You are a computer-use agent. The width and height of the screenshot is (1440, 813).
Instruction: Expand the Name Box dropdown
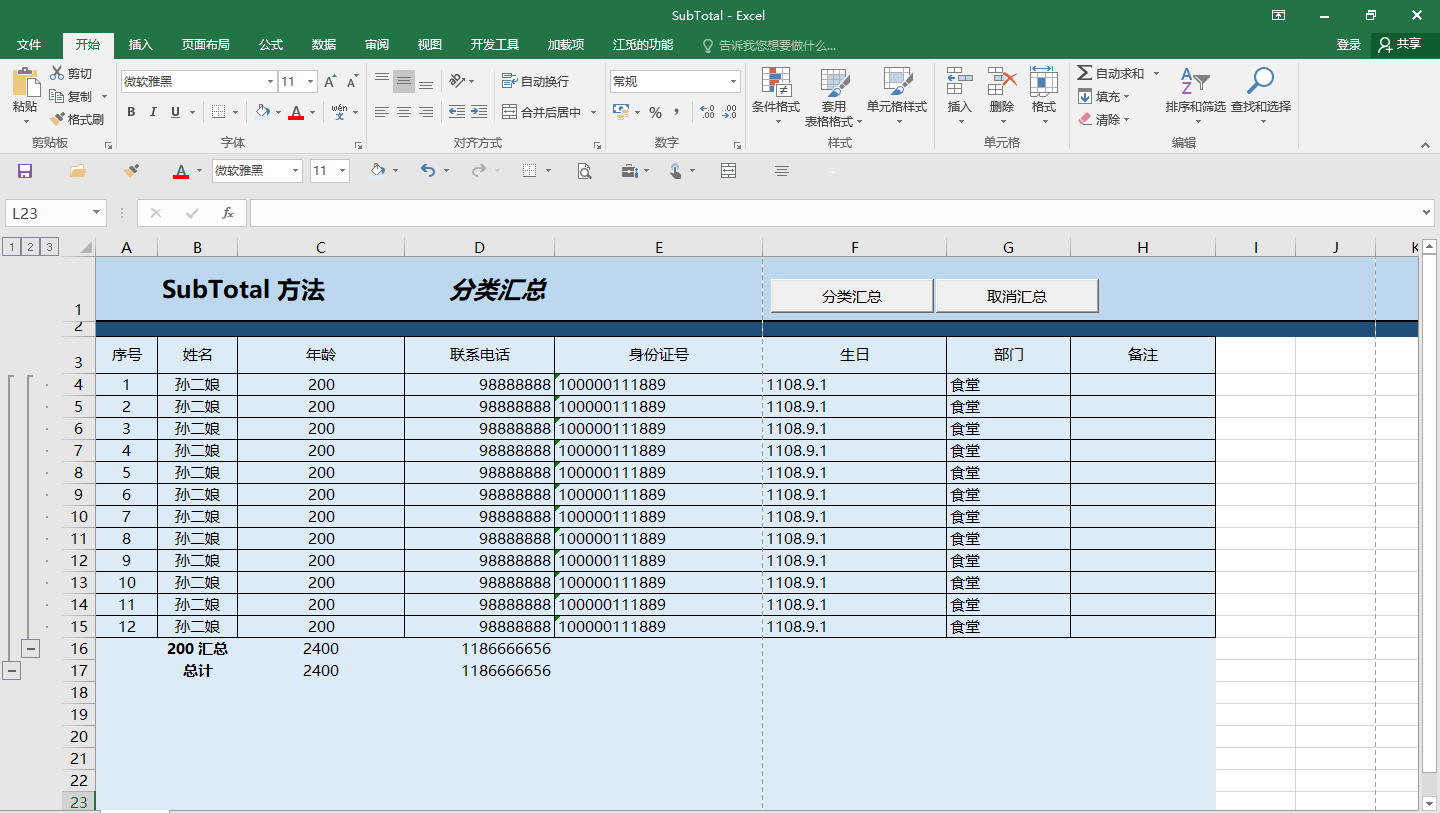point(97,213)
